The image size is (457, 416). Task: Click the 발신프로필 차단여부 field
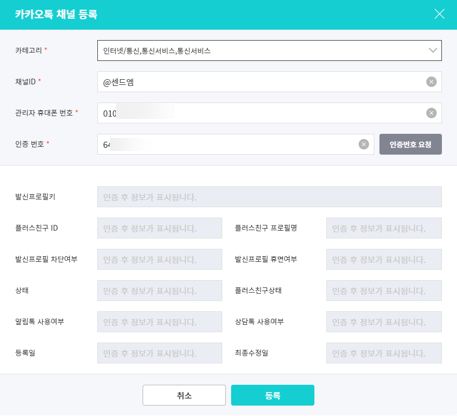[x=159, y=259]
